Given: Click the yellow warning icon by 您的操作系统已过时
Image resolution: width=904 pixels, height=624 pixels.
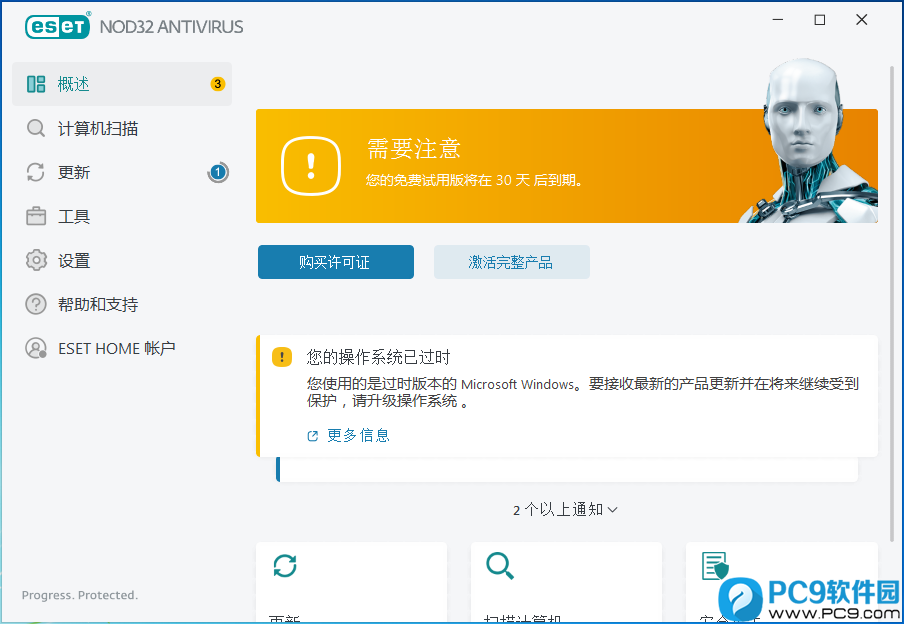Looking at the screenshot, I should click(282, 357).
